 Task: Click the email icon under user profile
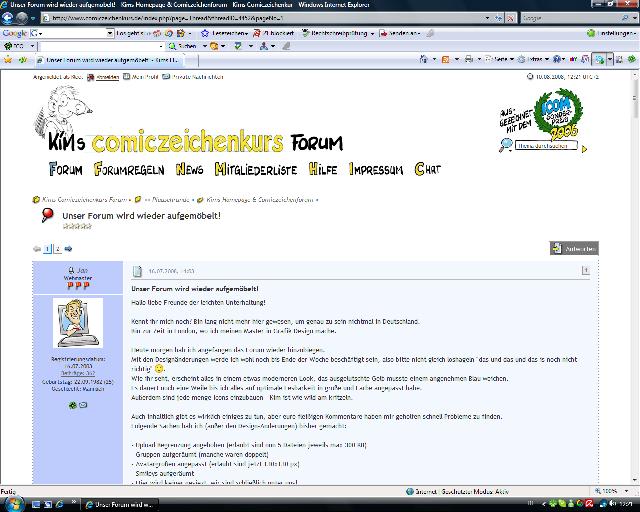coord(83,405)
